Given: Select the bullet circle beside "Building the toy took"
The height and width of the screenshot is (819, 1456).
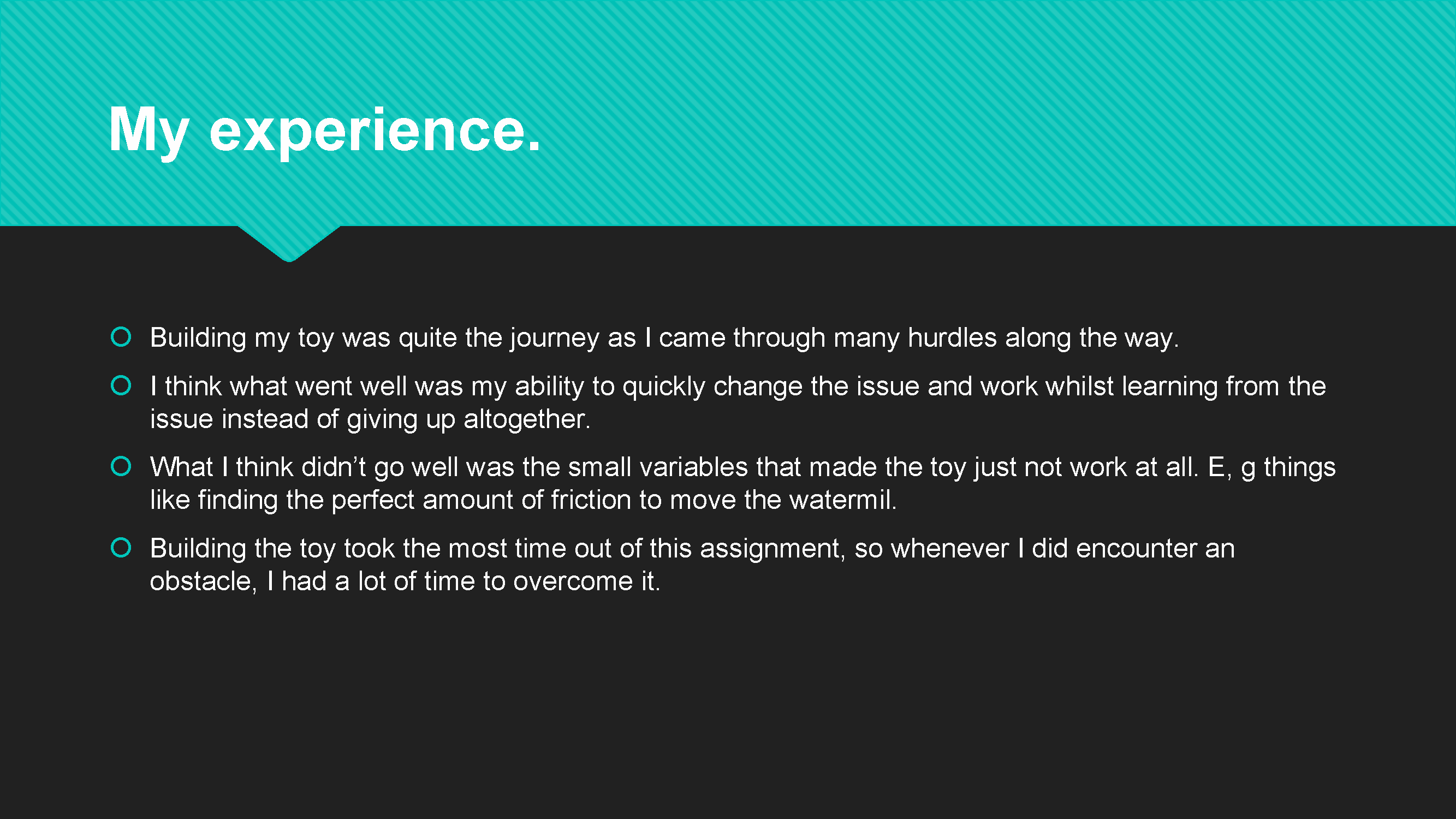Looking at the screenshot, I should click(x=121, y=547).
